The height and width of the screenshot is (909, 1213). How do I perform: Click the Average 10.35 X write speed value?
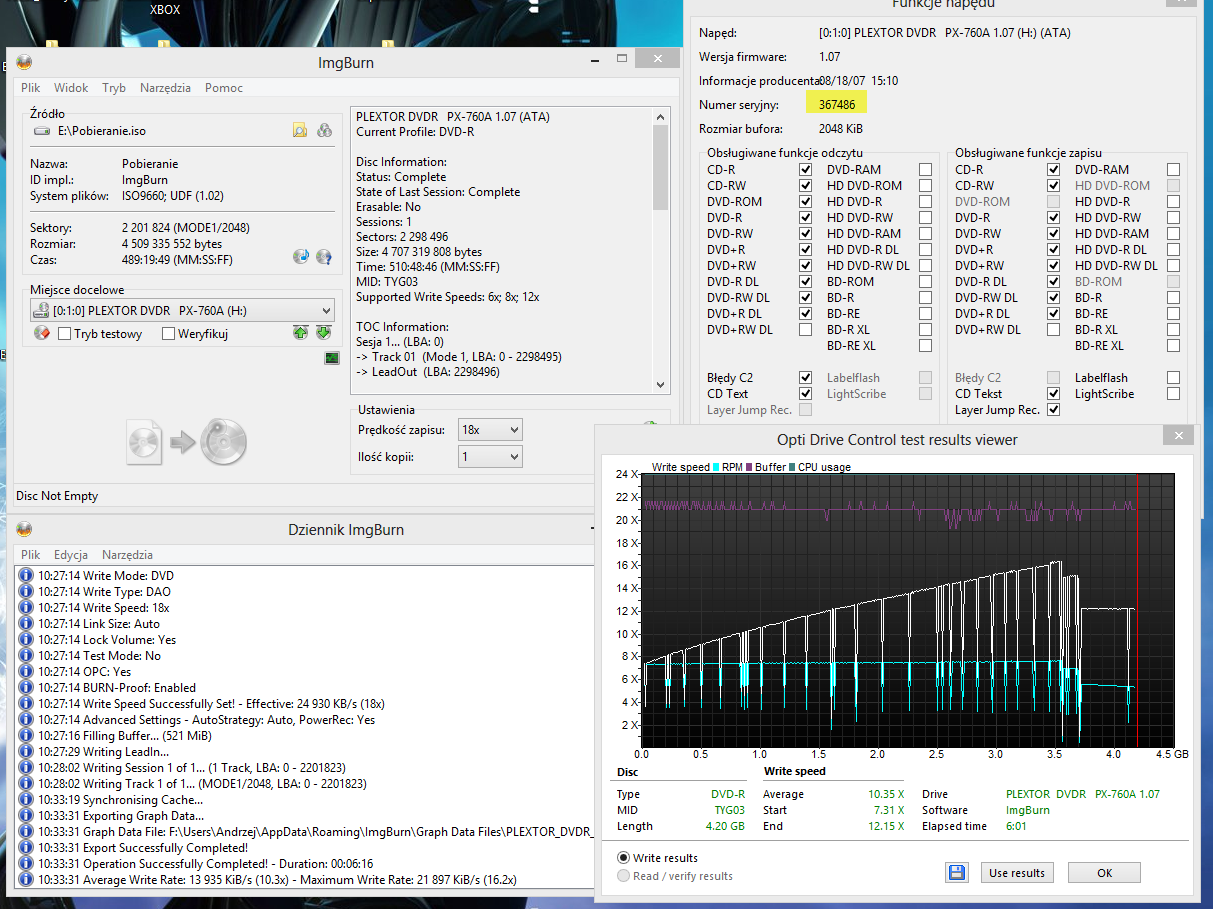tap(884, 794)
